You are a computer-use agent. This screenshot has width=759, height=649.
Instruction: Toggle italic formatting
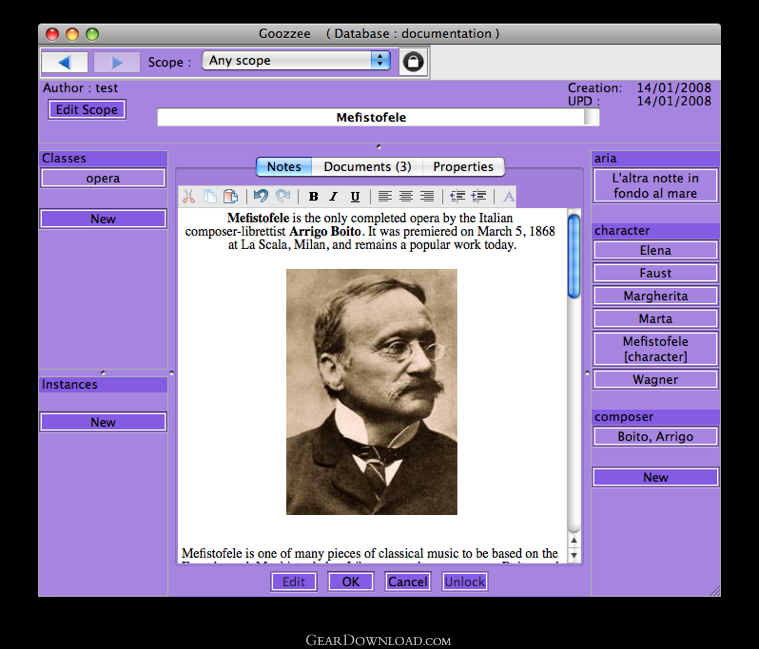[334, 196]
